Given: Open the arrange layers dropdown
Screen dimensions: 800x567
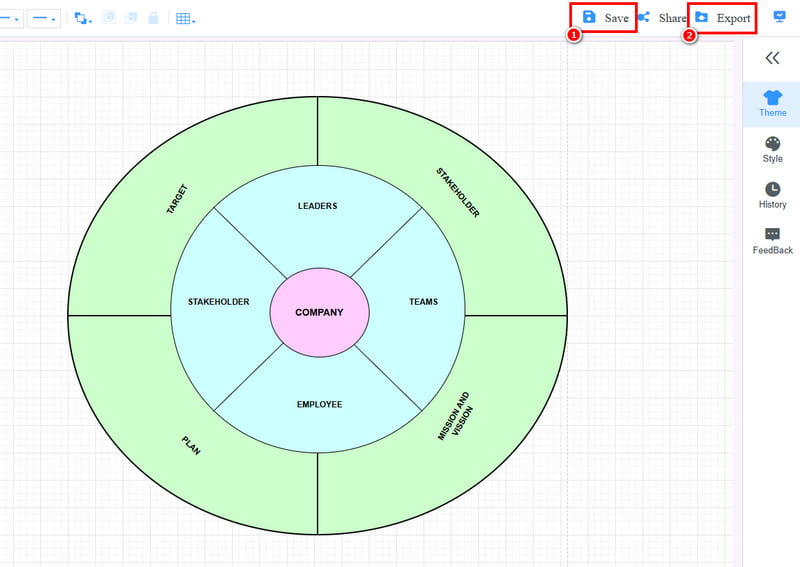Looking at the screenshot, I should pyautogui.click(x=84, y=18).
